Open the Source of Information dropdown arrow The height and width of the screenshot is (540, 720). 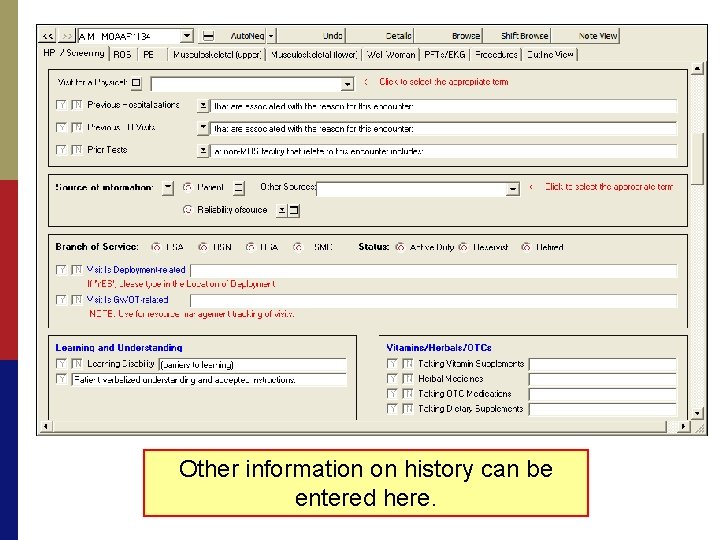pyautogui.click(x=168, y=188)
